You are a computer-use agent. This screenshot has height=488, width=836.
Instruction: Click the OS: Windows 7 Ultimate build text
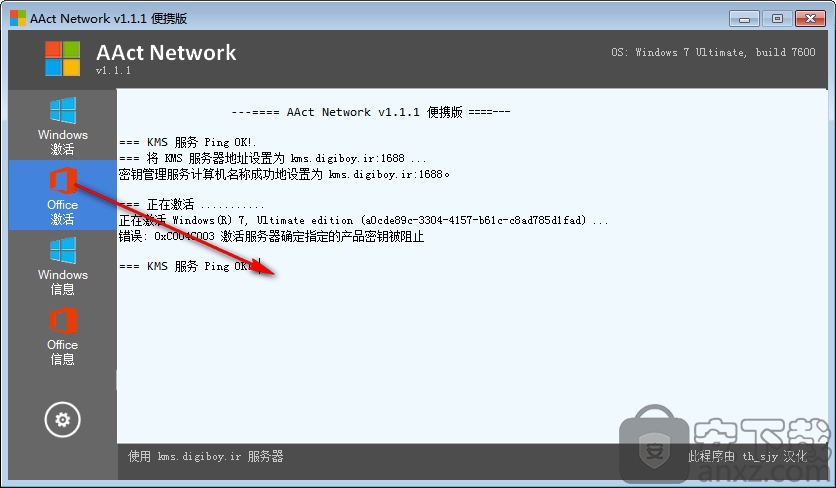coord(713,52)
